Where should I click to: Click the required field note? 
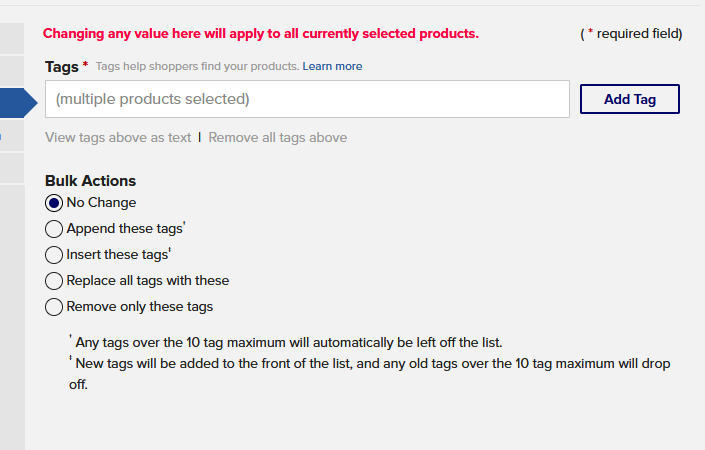click(631, 34)
